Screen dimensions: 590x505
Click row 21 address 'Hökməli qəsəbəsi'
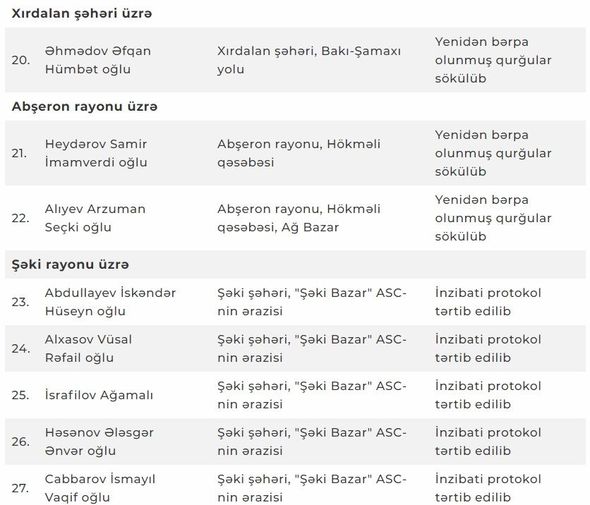(x=299, y=153)
